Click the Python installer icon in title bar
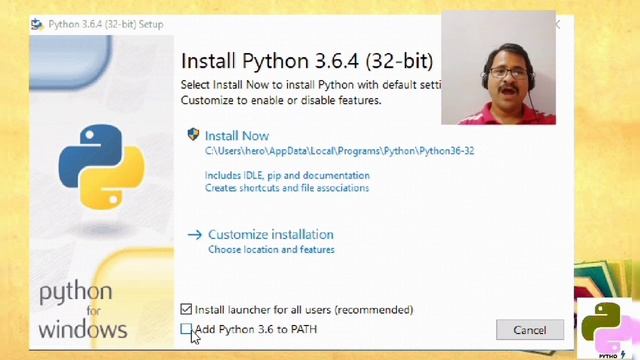This screenshot has height=360, width=640. tap(37, 24)
